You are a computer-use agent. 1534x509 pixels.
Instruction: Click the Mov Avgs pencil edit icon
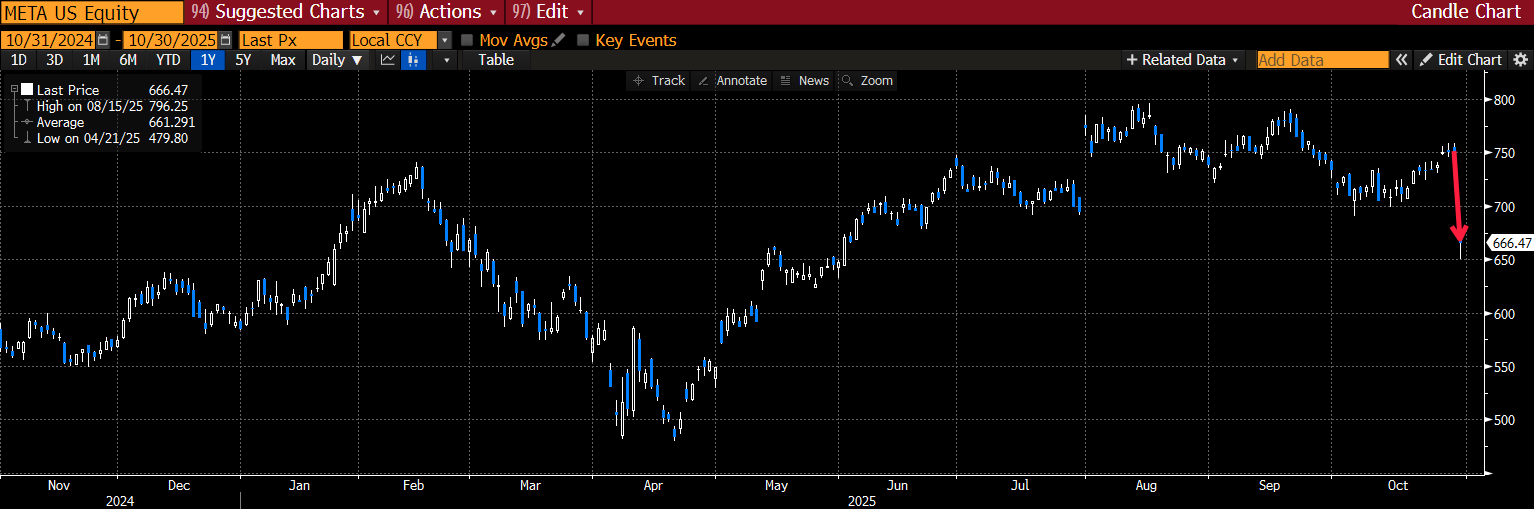coord(558,40)
